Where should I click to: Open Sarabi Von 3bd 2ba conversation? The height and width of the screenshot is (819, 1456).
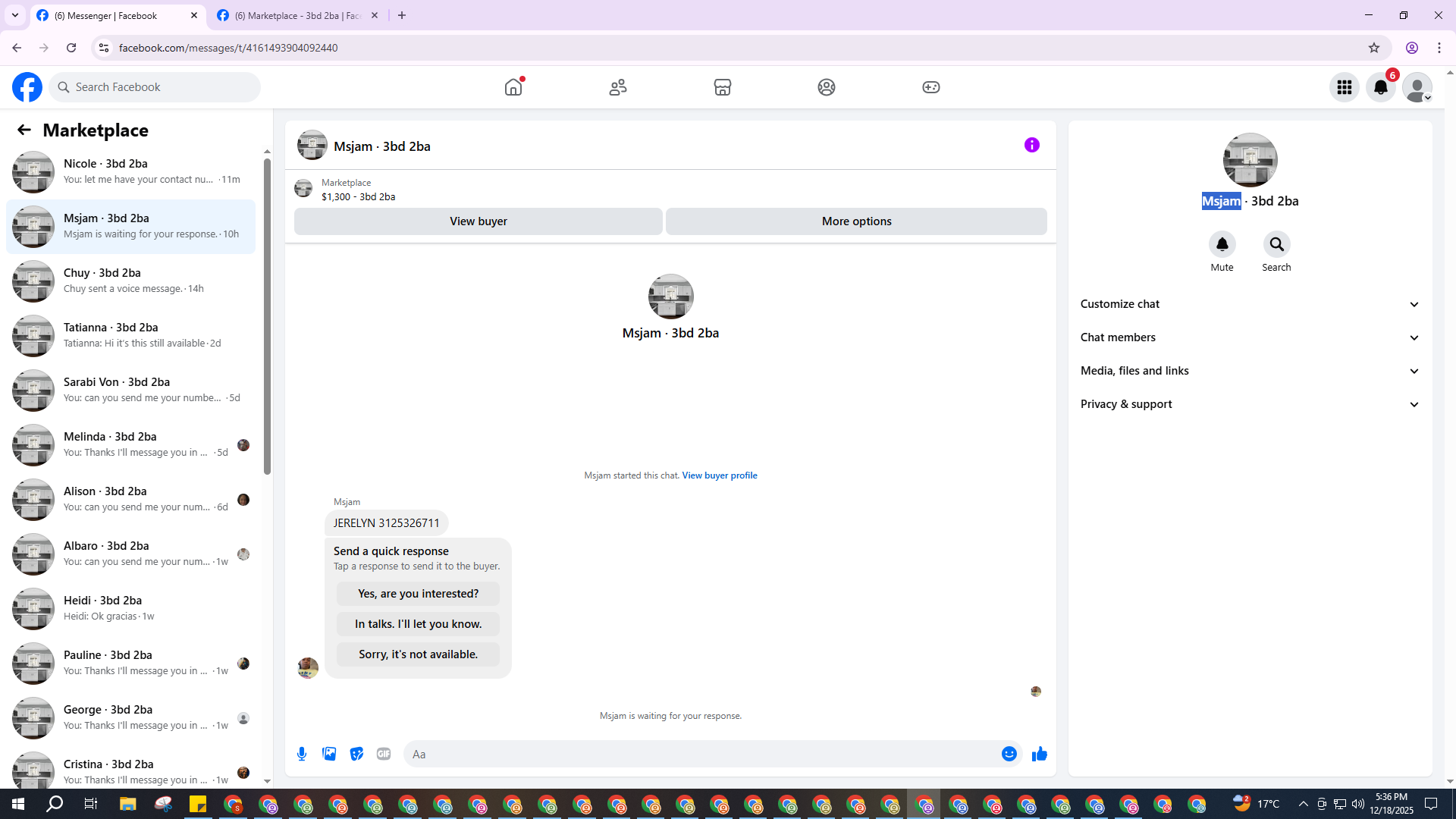coord(130,391)
